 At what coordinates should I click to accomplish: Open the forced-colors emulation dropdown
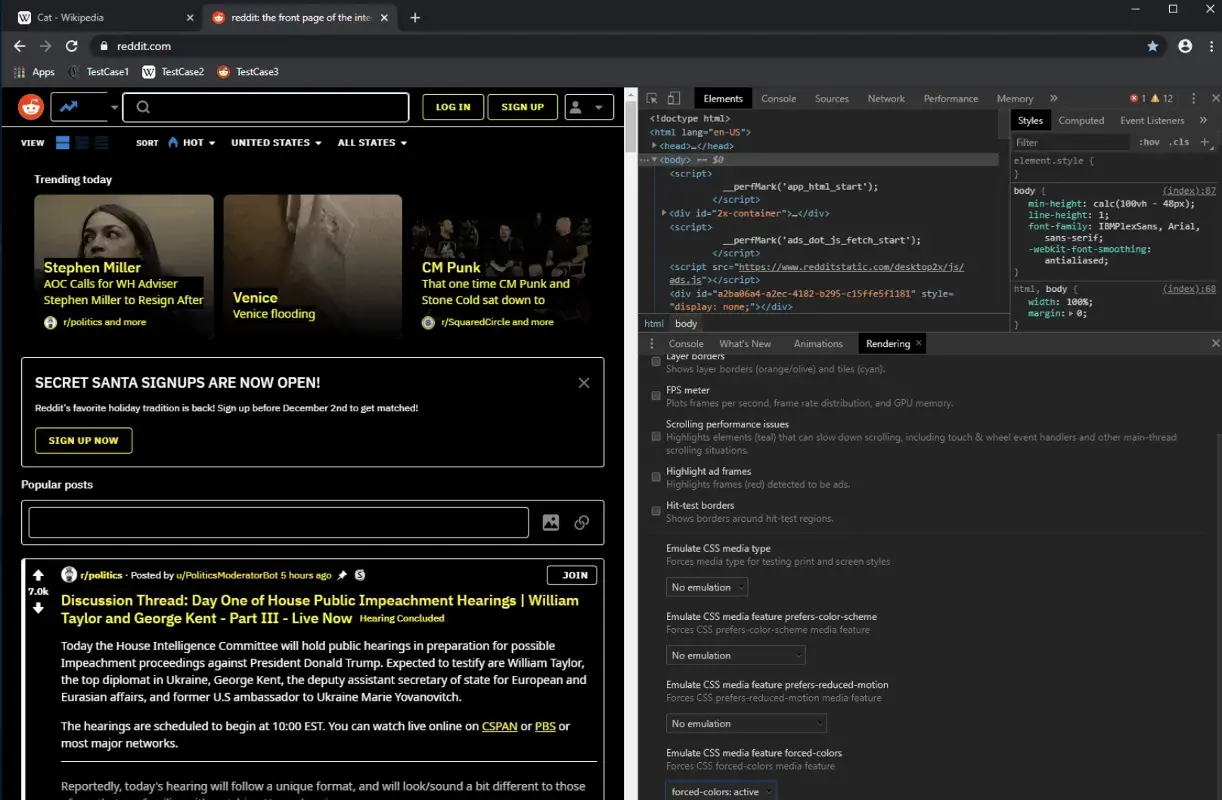click(721, 791)
